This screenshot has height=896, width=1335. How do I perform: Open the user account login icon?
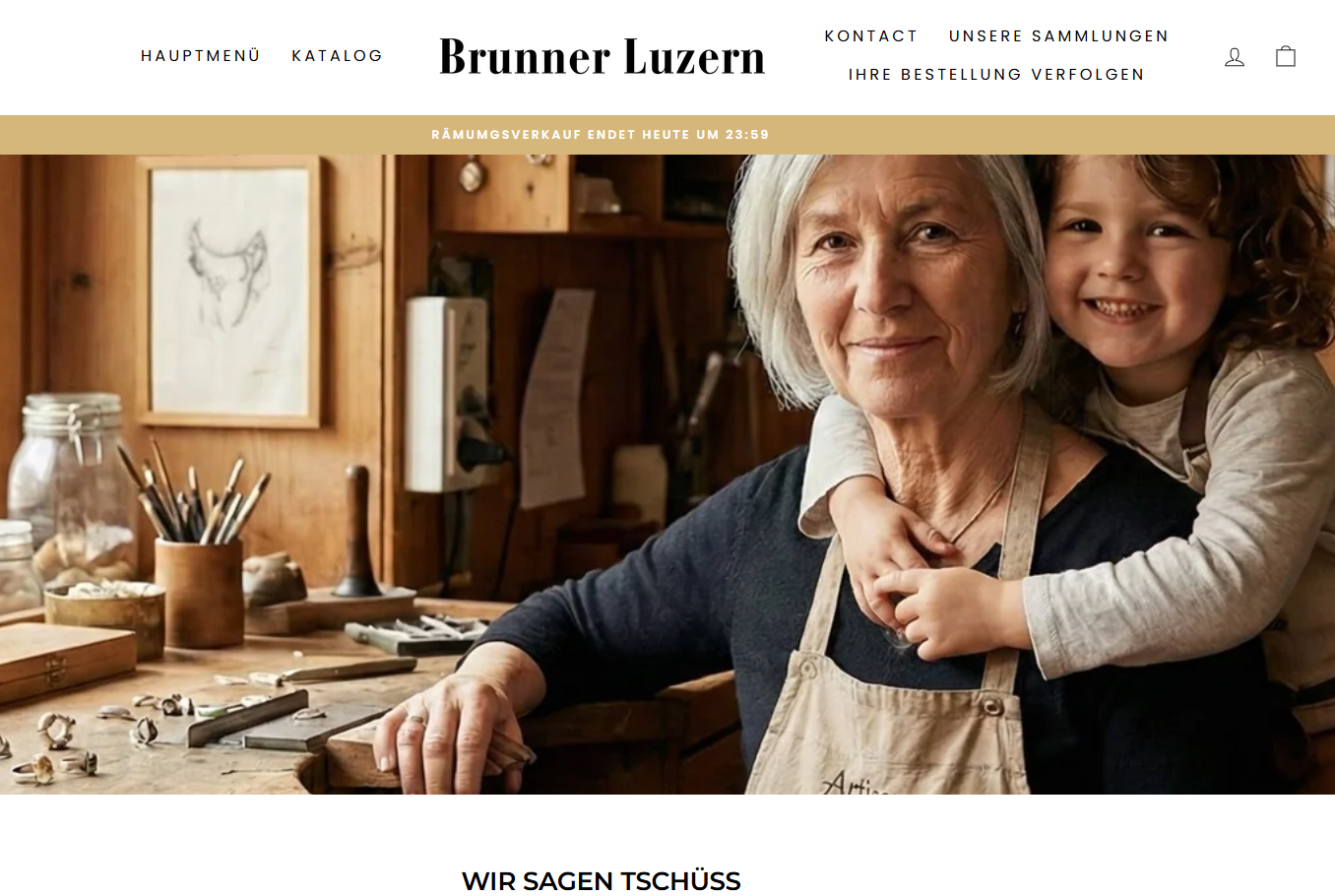click(x=1235, y=57)
